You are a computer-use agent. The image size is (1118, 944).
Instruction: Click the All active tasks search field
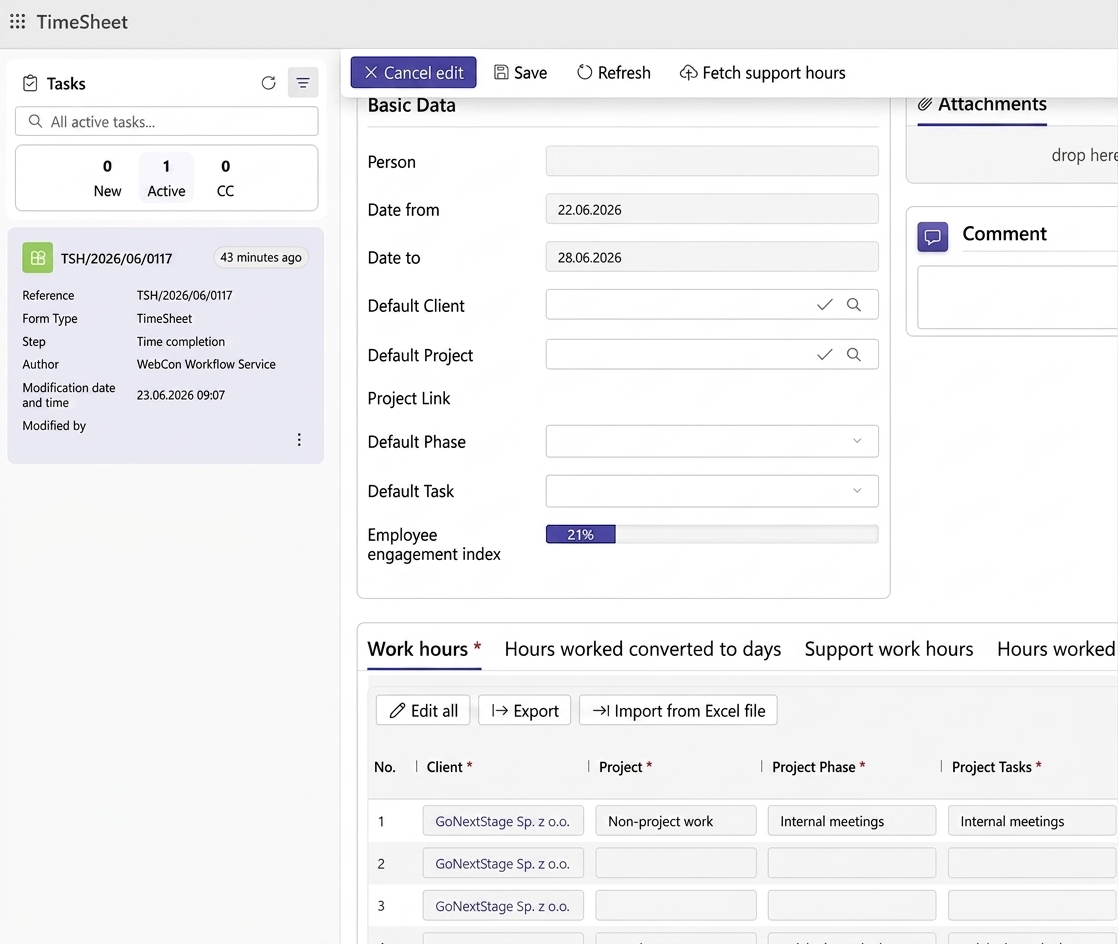(167, 121)
